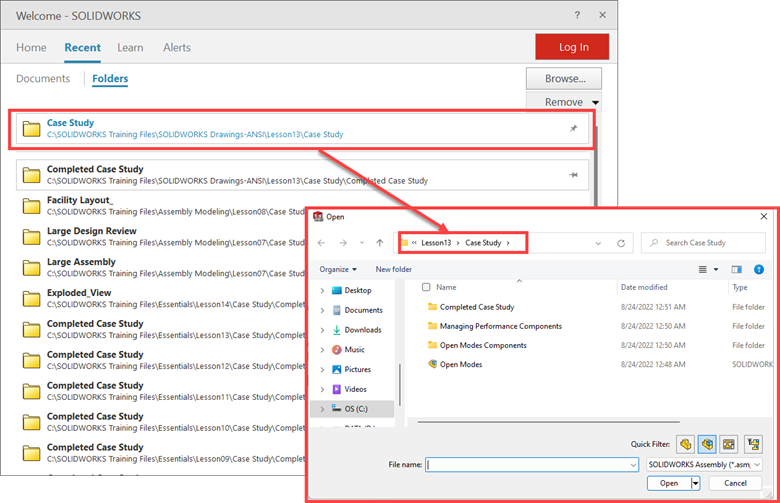
Task: Click the Browse... button
Action: 564,79
